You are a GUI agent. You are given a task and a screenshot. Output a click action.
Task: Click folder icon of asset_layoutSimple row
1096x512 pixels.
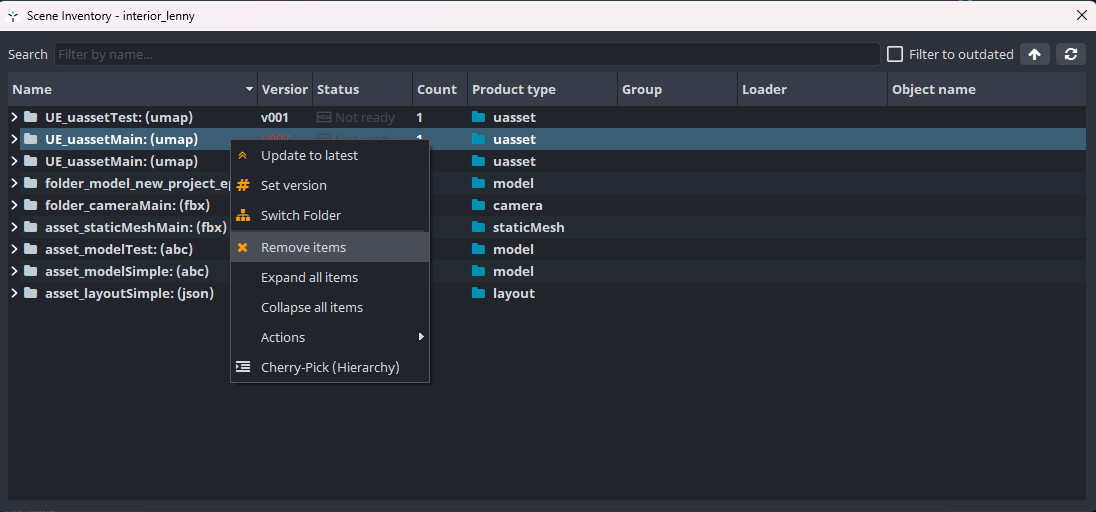(x=30, y=293)
